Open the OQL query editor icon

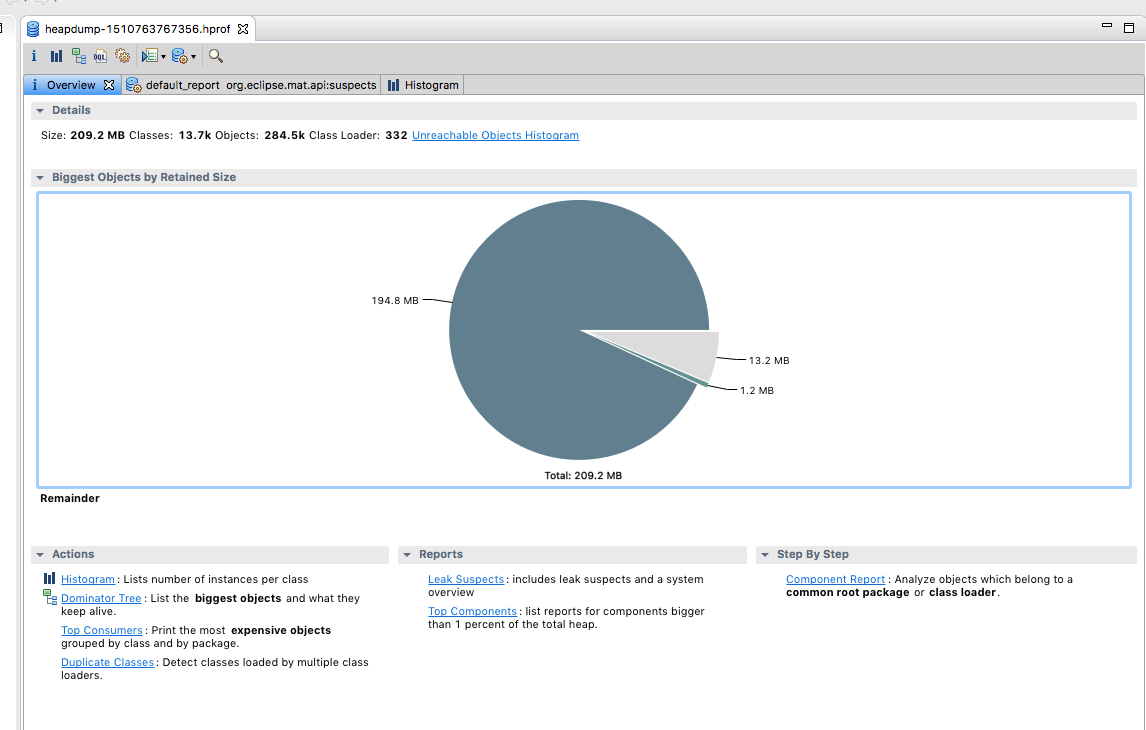tap(100, 56)
